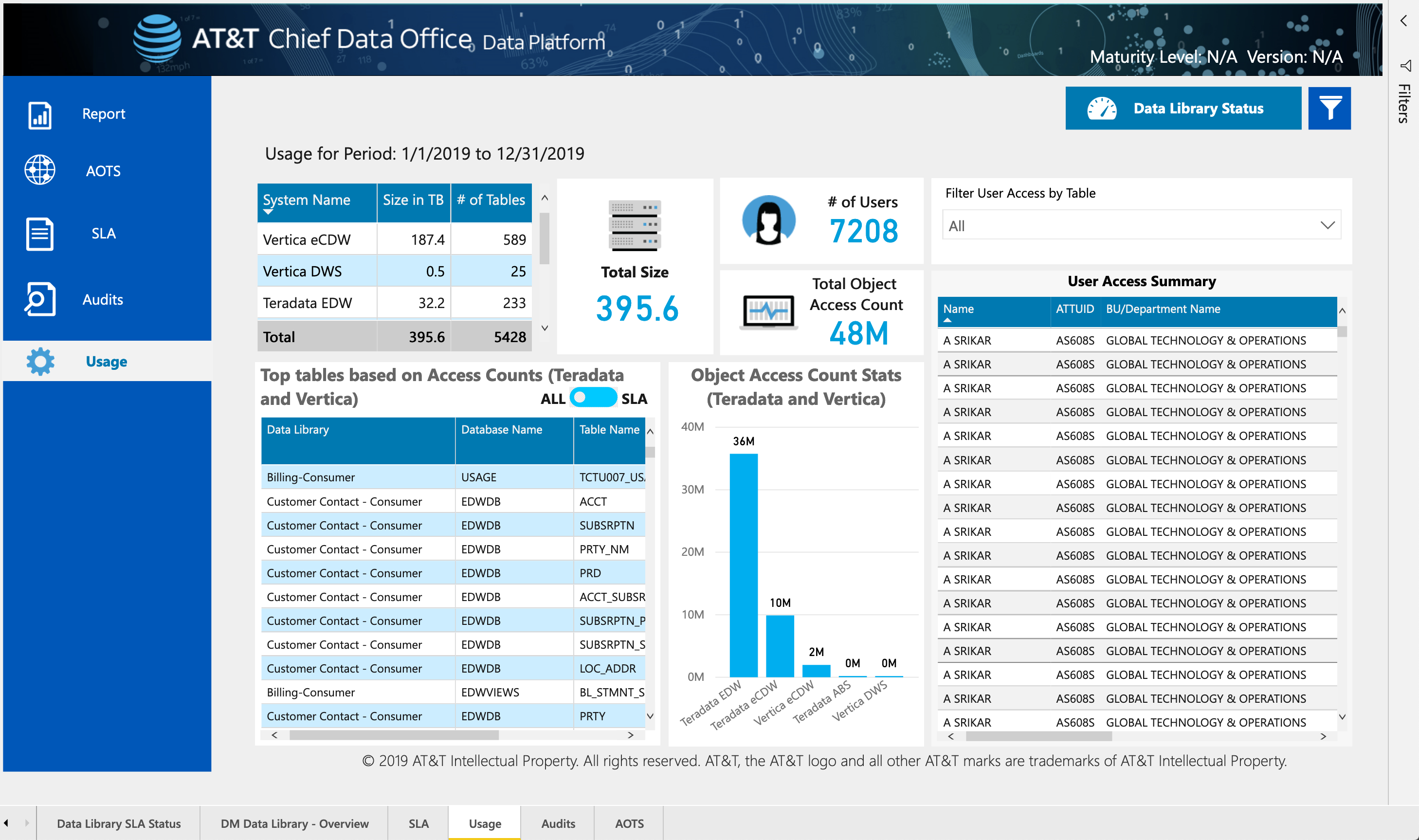
Task: Click the Data Library Status button
Action: pos(1182,108)
